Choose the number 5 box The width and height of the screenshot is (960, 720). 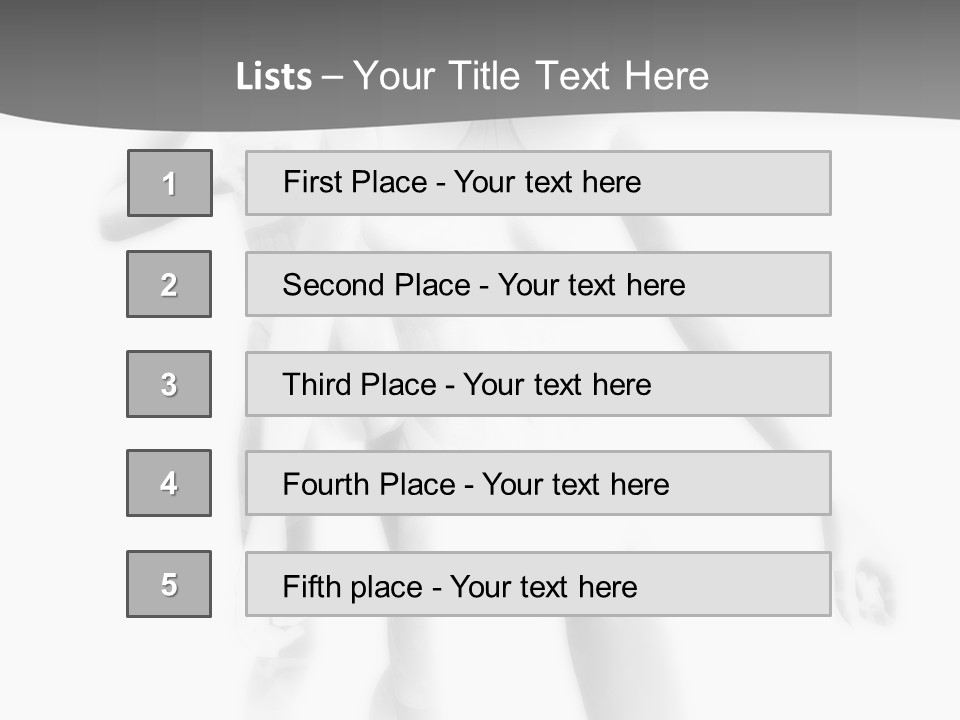[169, 584]
